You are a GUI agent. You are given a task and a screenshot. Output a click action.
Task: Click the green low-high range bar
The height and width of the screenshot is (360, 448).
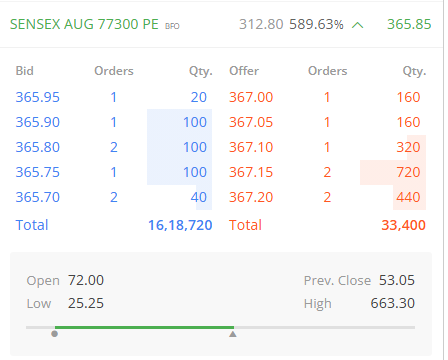pyautogui.click(x=144, y=327)
